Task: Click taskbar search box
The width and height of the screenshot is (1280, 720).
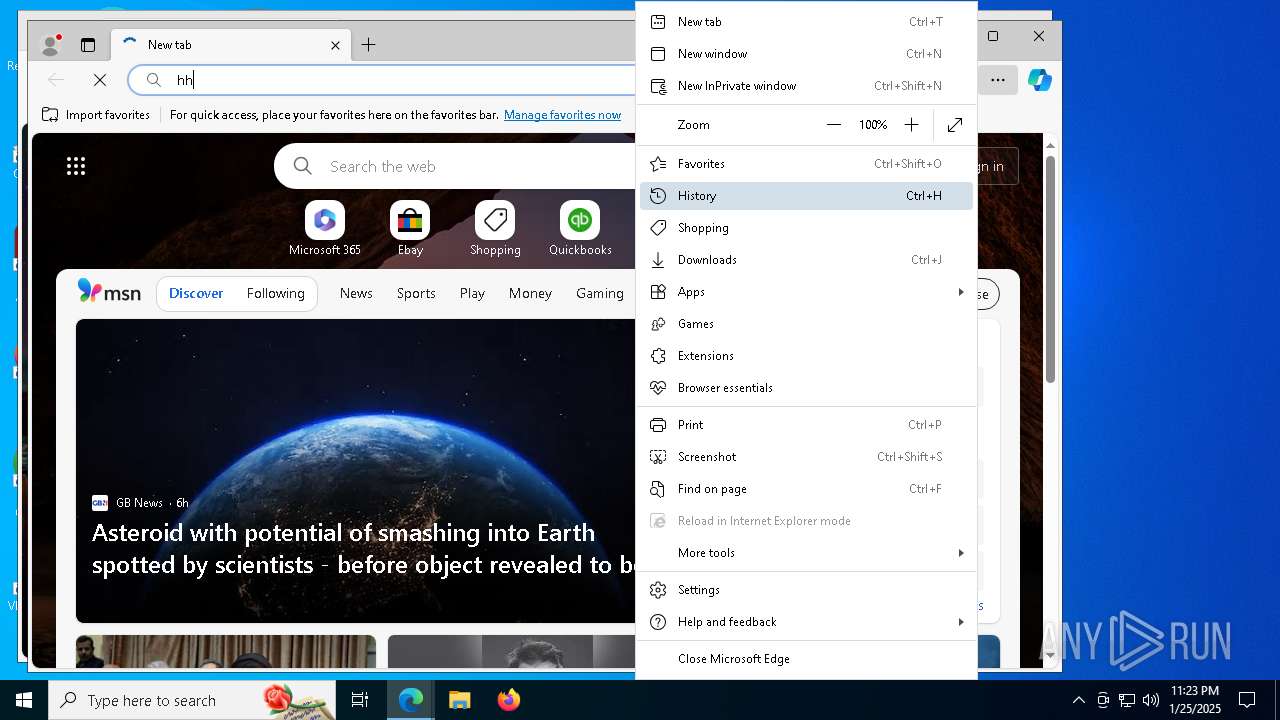Action: coord(192,700)
